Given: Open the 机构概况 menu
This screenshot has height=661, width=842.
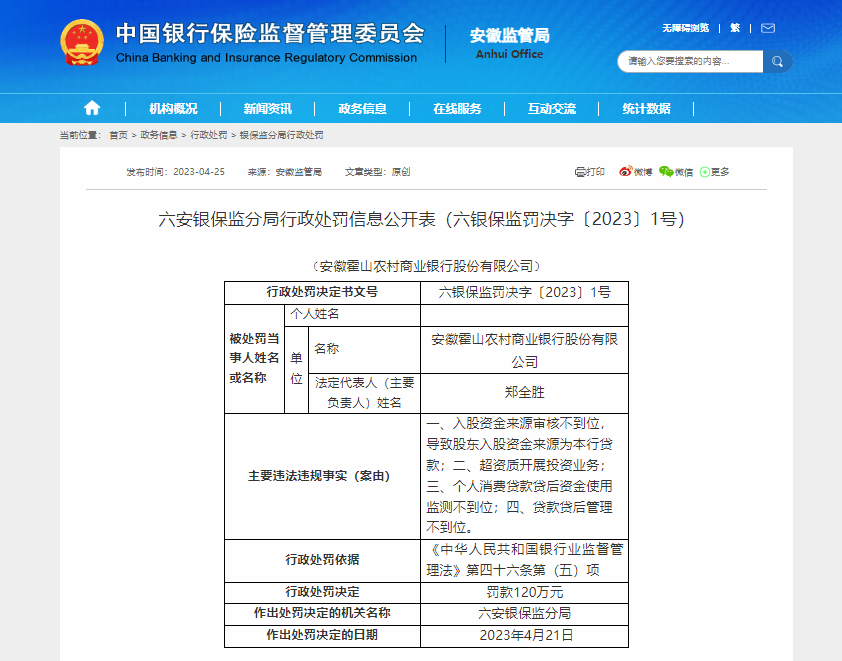Looking at the screenshot, I should point(174,108).
